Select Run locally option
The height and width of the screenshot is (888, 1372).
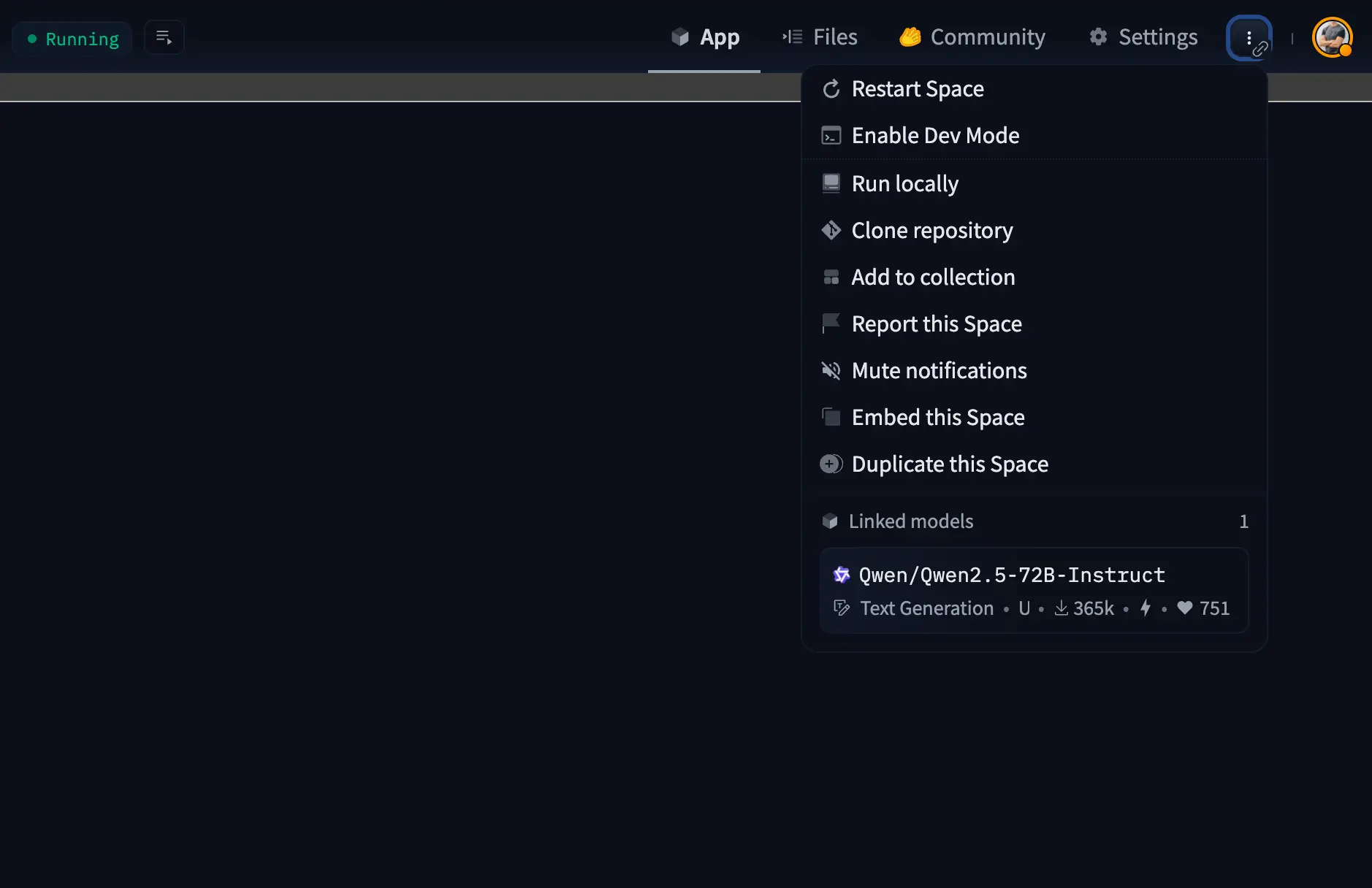click(1034, 184)
